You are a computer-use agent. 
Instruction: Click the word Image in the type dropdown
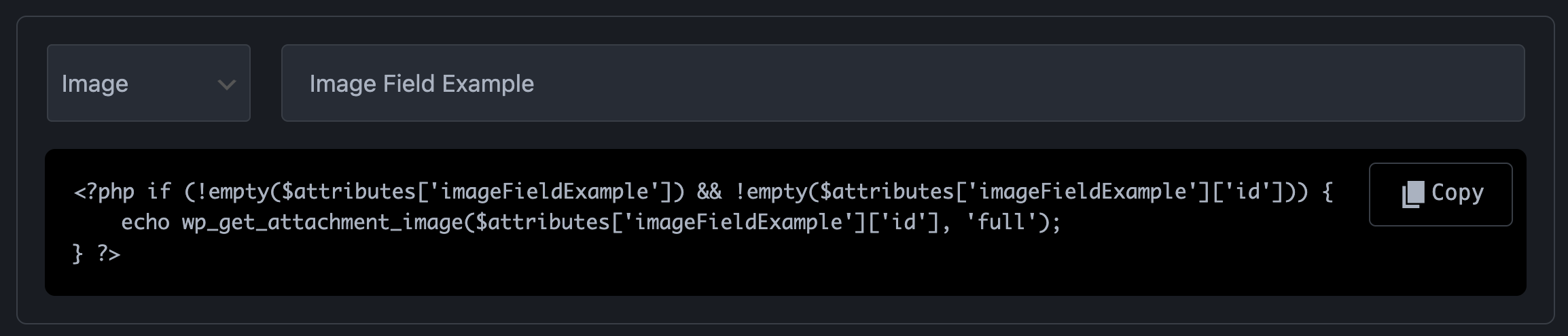(x=95, y=84)
